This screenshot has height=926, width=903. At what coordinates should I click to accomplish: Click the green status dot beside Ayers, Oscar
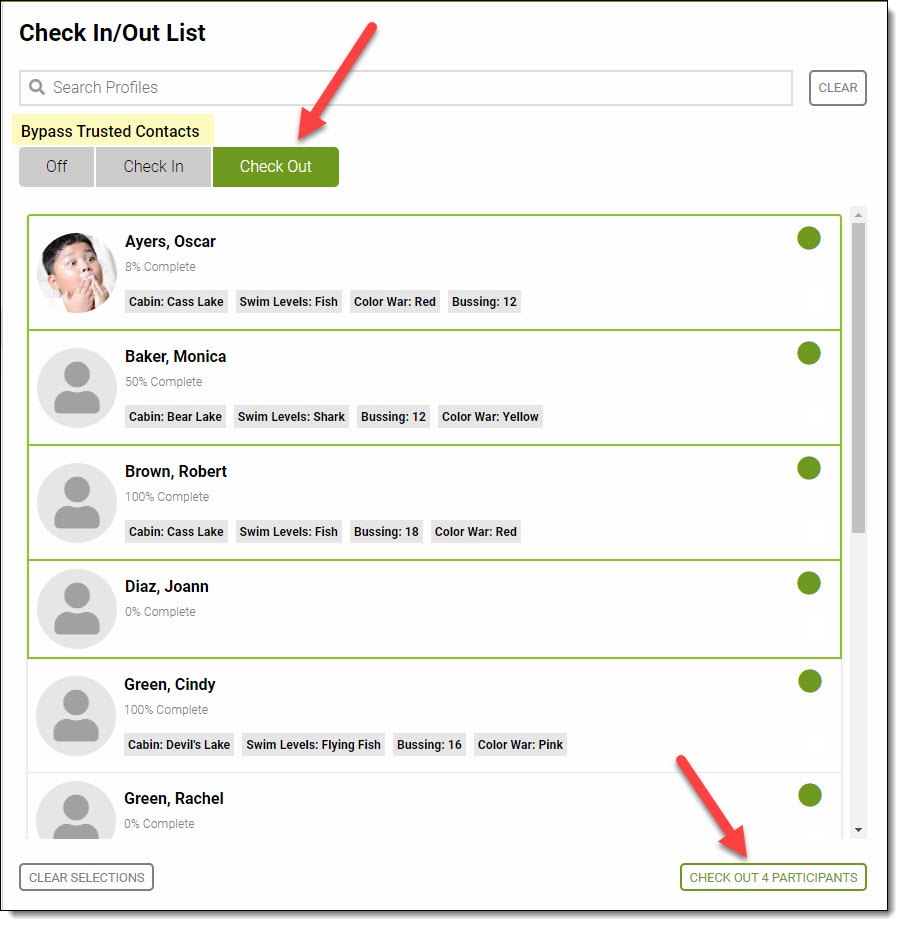[x=809, y=238]
